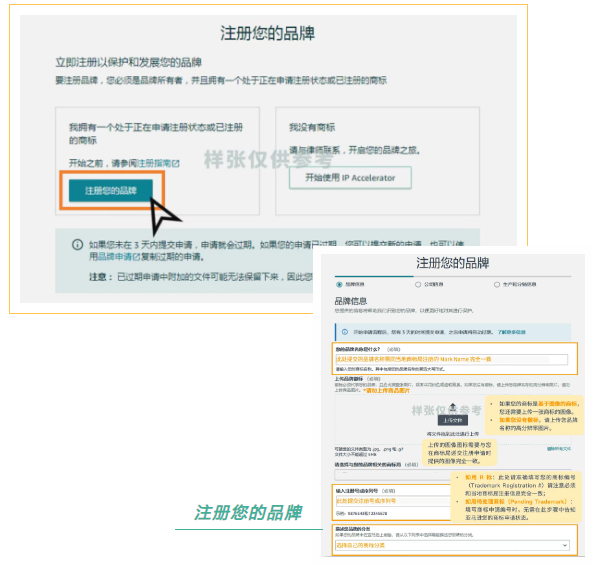
Task: Click the info icon in the blue form banner
Action: coord(345,332)
